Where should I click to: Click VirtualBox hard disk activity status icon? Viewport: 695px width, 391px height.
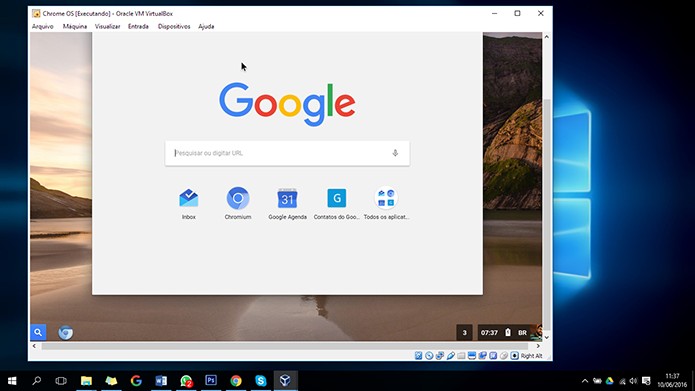click(x=418, y=356)
